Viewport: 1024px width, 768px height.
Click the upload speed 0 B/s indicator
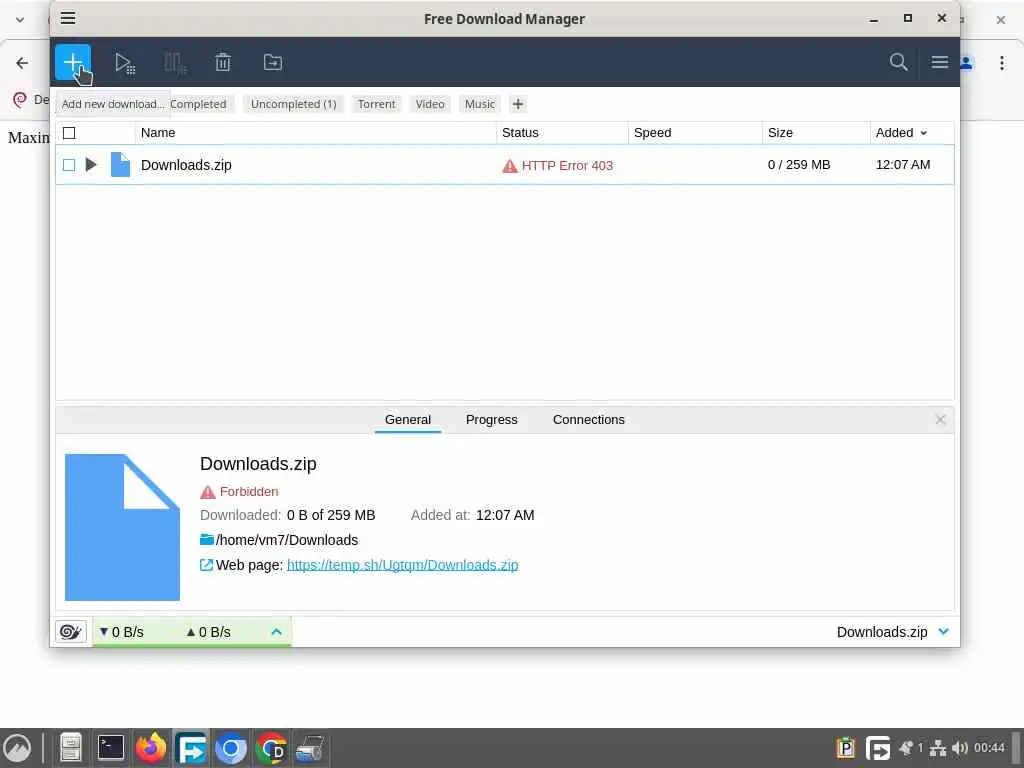(208, 632)
